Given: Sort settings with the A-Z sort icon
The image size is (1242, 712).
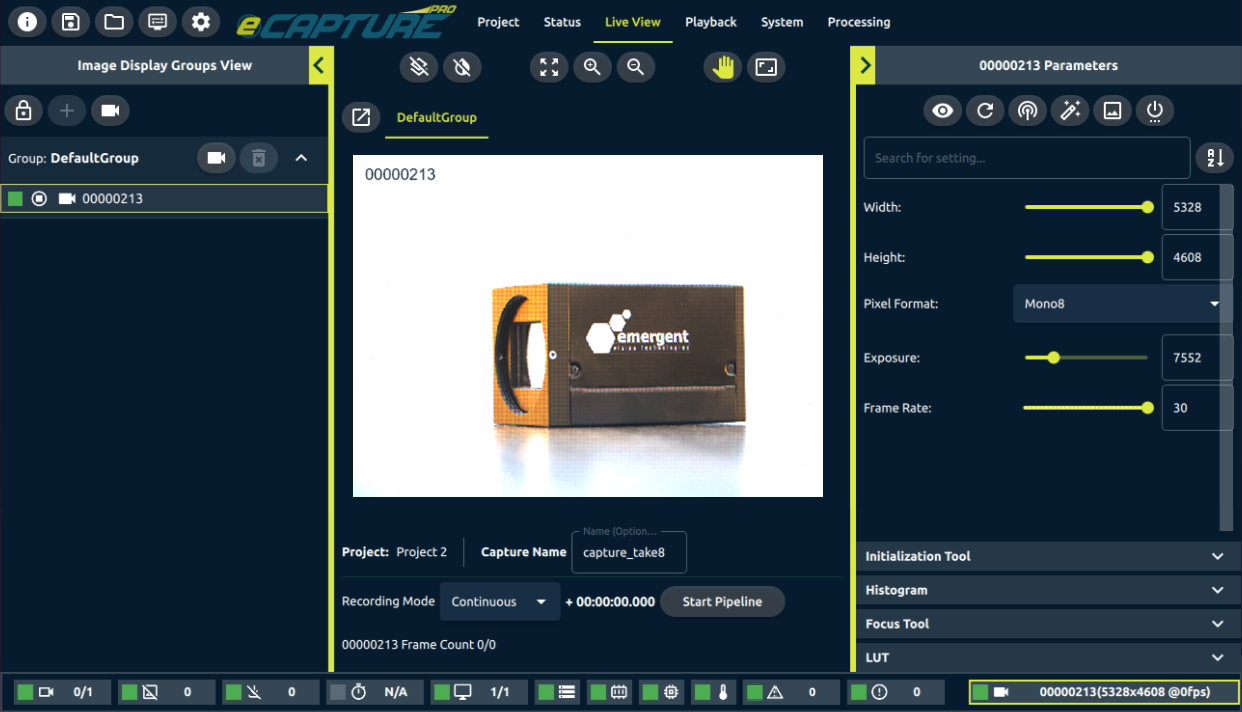Looking at the screenshot, I should (1215, 158).
